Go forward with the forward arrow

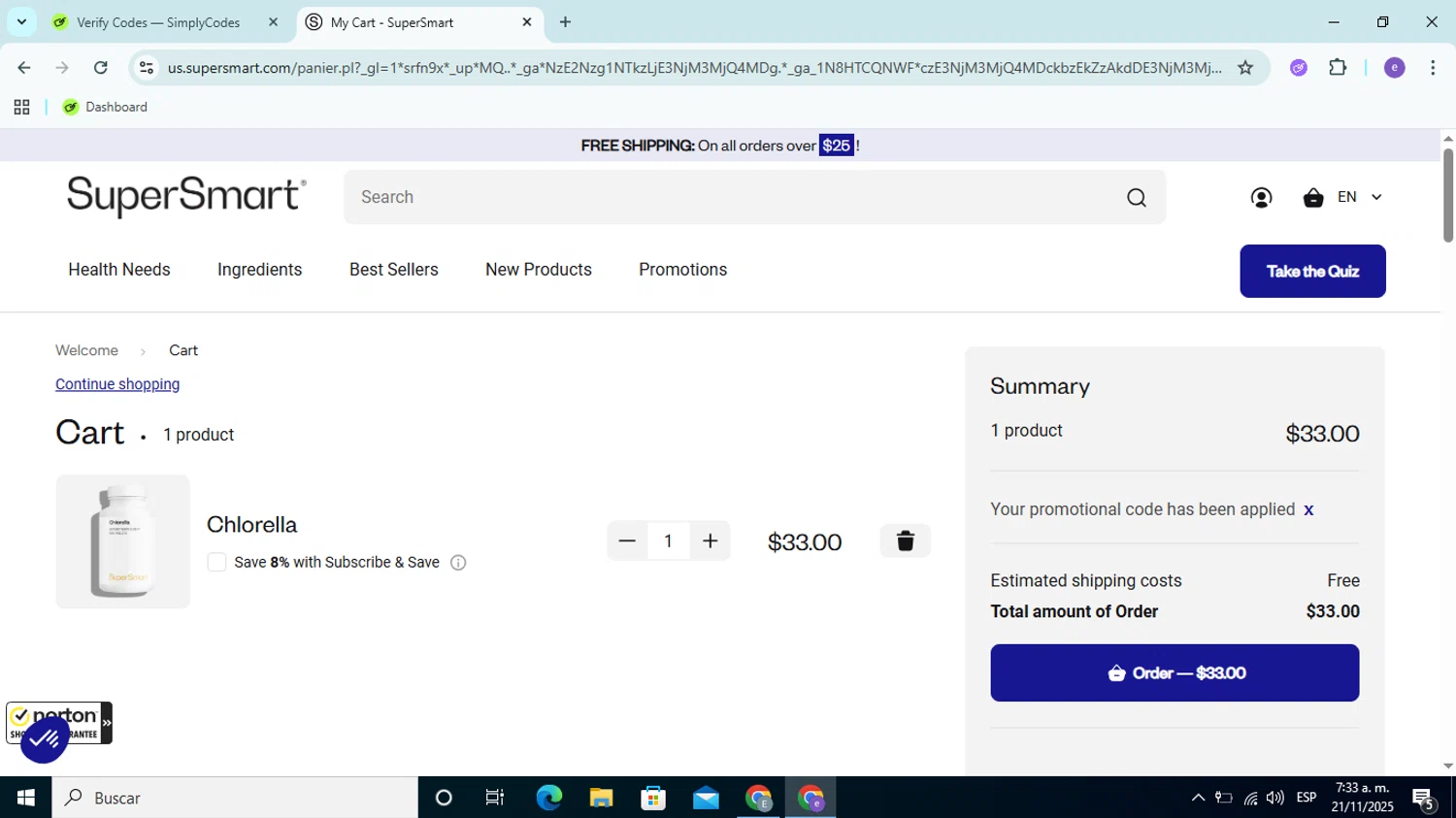[62, 68]
